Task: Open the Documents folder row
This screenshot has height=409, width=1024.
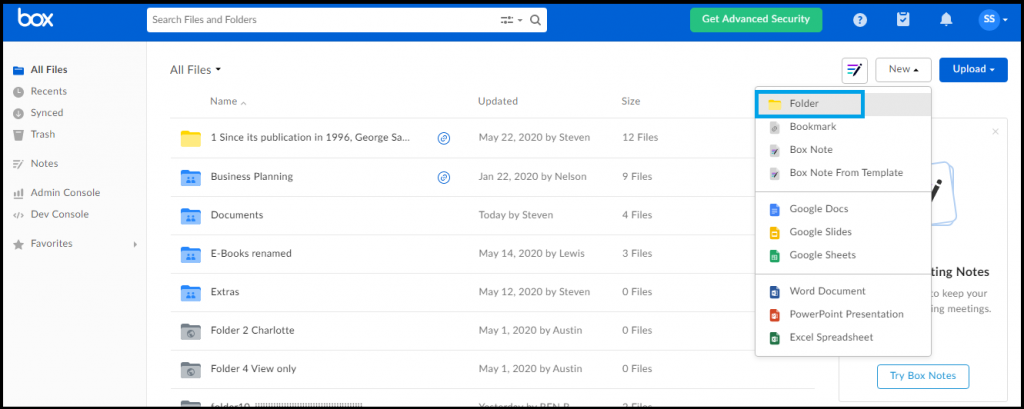Action: (237, 215)
